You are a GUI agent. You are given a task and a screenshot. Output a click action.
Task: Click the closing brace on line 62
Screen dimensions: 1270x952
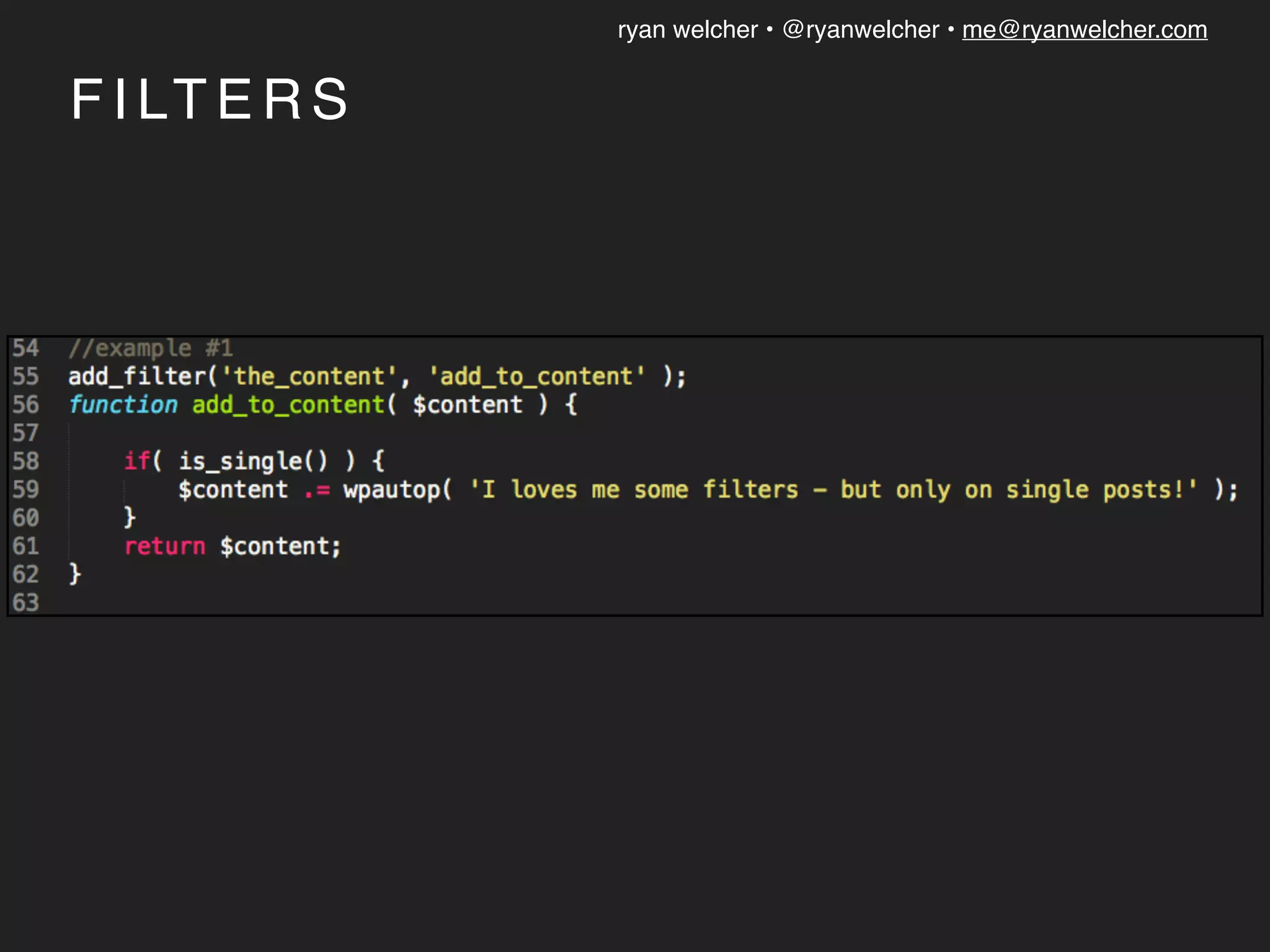tap(75, 574)
